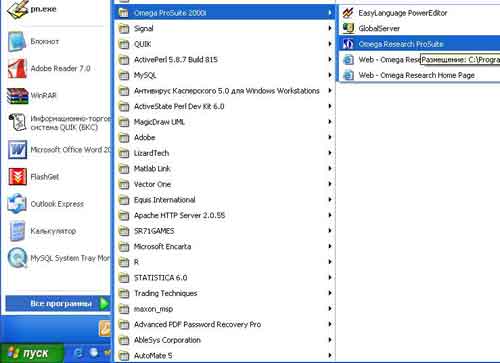This screenshot has height=363, width=500.
Task: Expand AbleSys Corporation submenu arrow
Action: tap(330, 340)
